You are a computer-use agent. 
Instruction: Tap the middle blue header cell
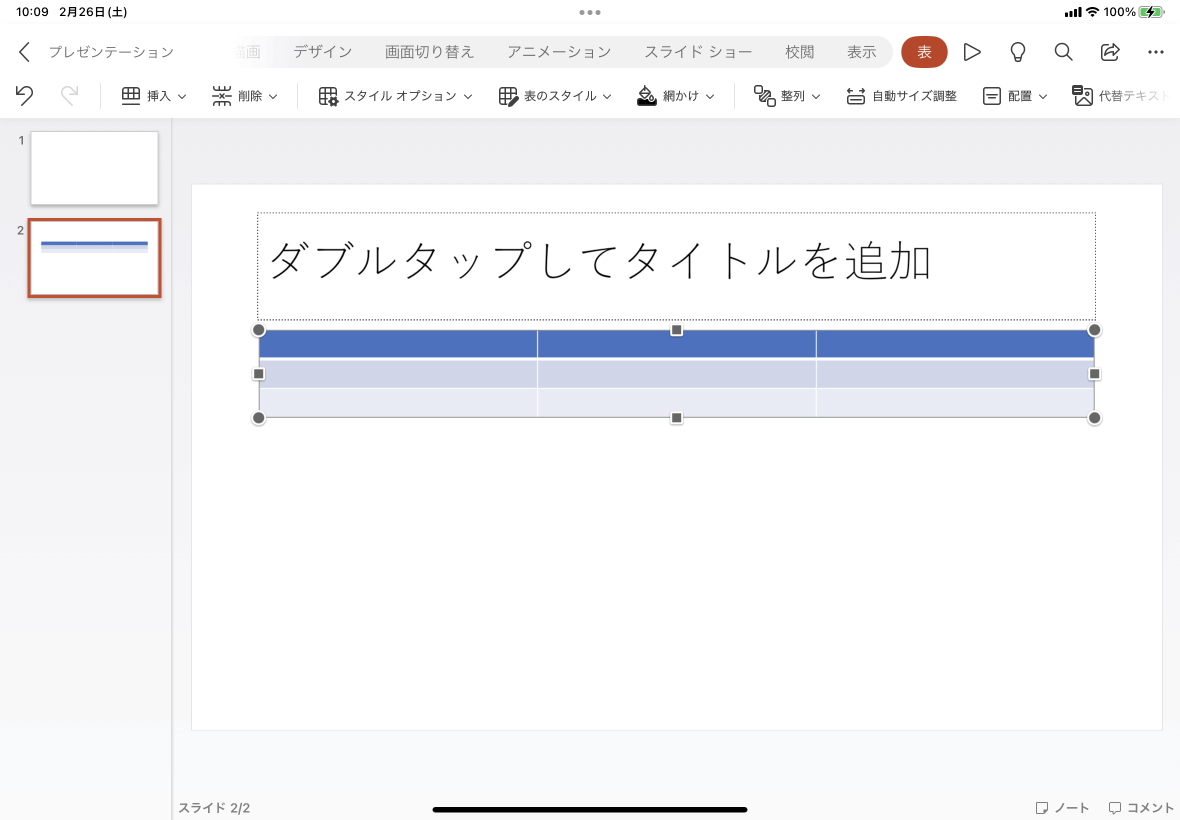coord(677,344)
